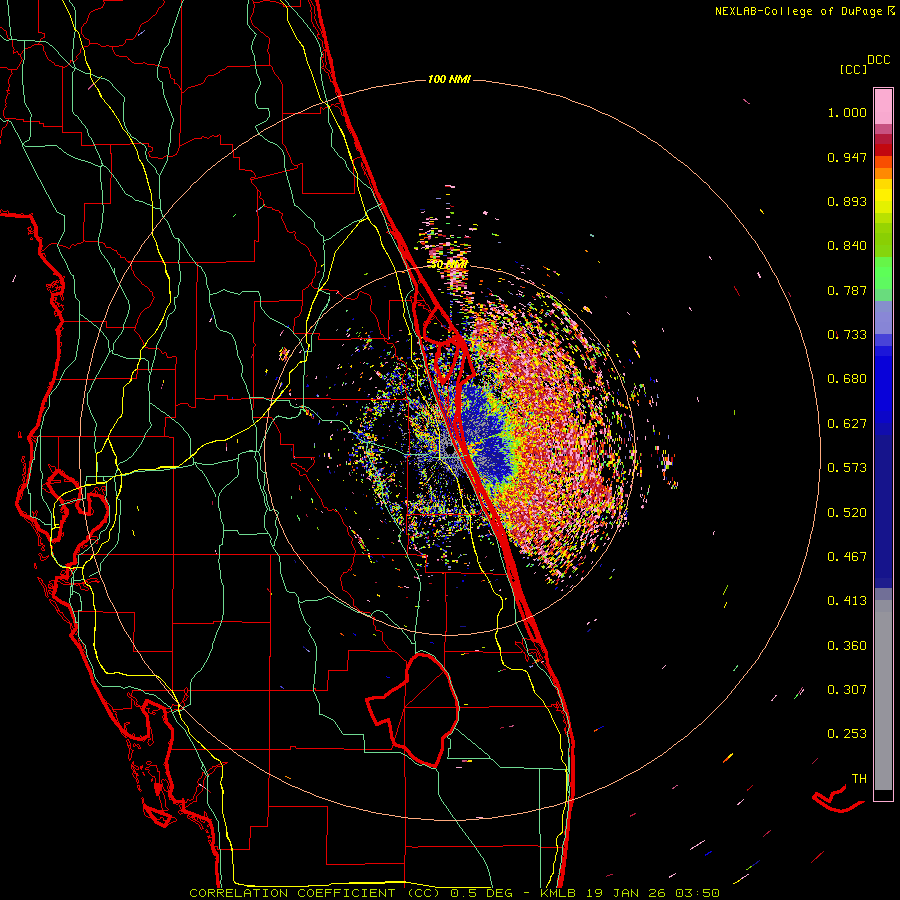Select the 0.573 scale value
Screen dimensions: 900x900
pos(847,468)
